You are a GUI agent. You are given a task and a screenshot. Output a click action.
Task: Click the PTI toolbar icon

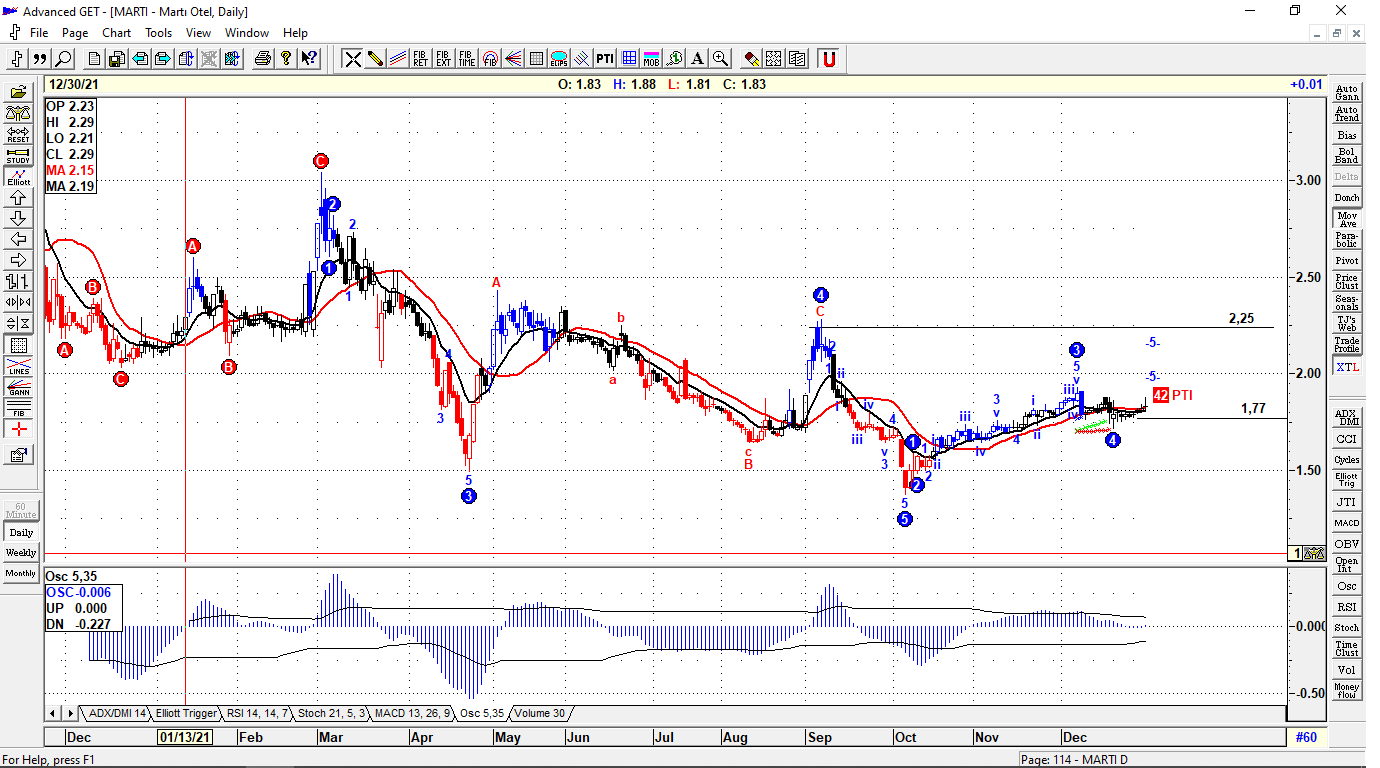point(605,58)
